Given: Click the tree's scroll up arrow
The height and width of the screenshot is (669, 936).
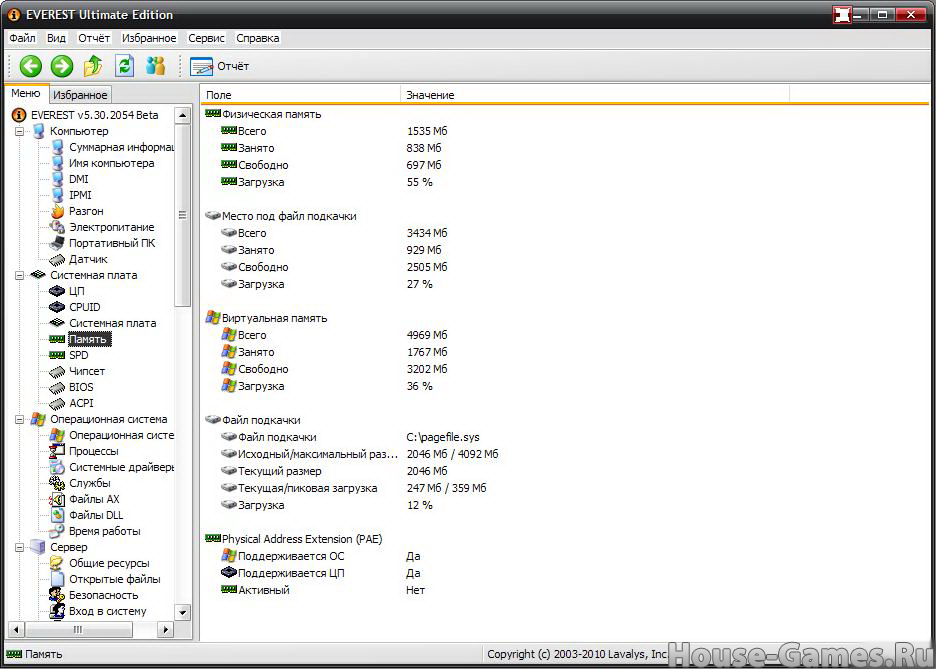Looking at the screenshot, I should 183,115.
